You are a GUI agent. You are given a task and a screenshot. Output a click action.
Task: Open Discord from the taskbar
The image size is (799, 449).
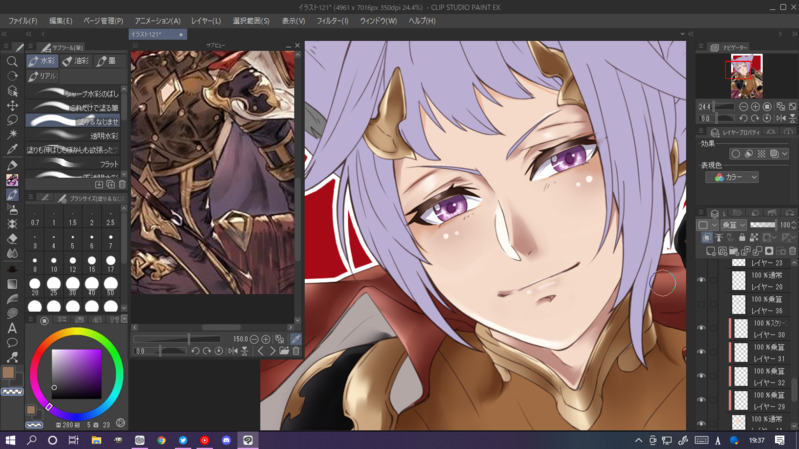226,440
